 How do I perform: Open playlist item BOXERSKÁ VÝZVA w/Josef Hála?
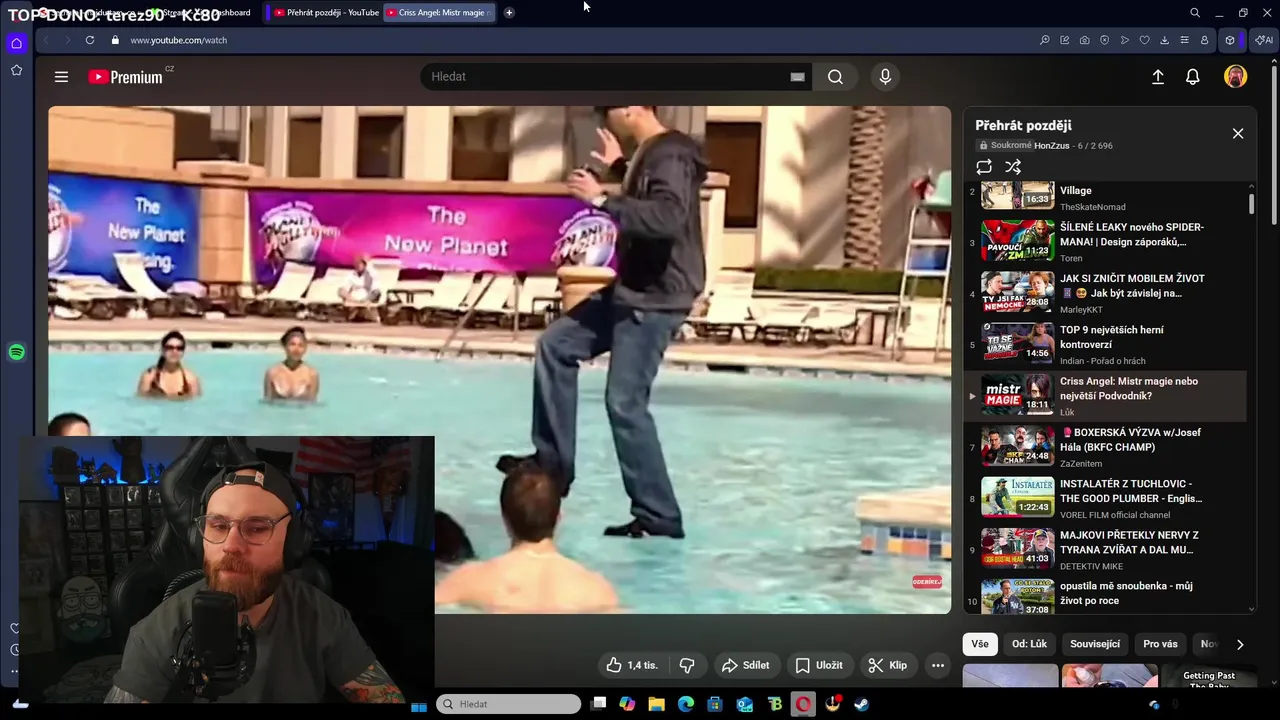[x=1105, y=447]
